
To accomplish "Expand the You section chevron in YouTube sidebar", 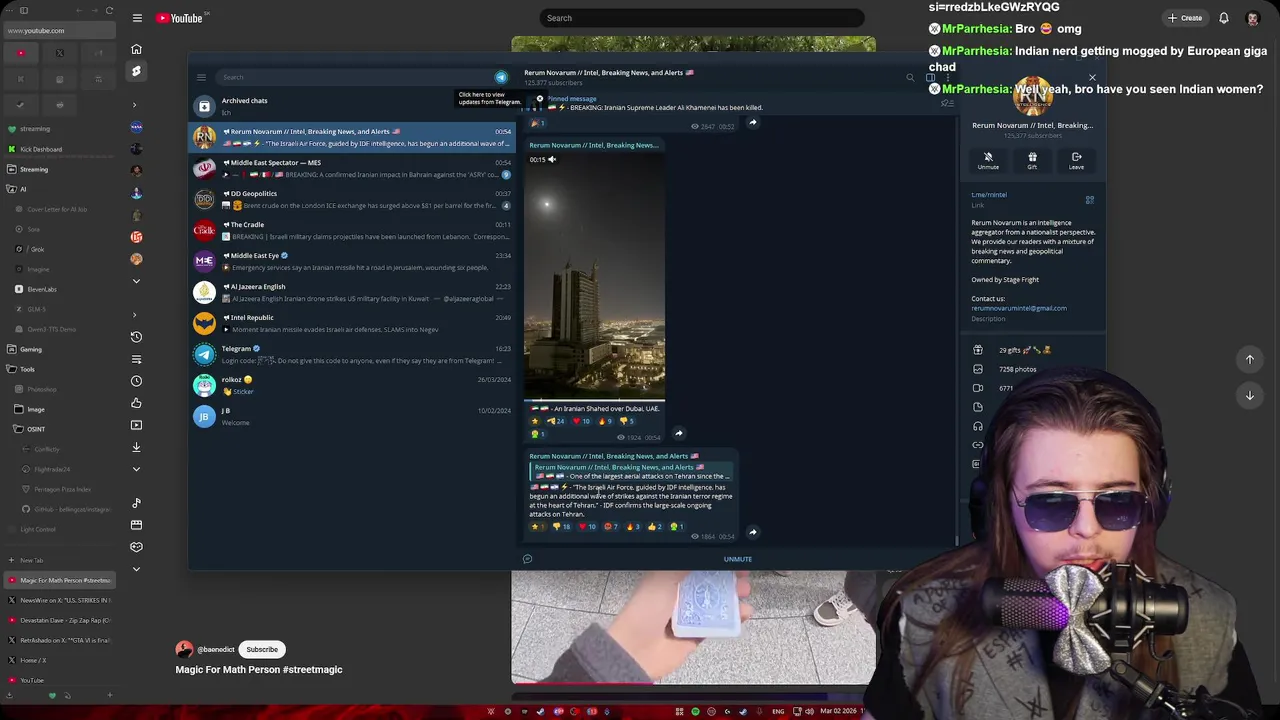I will pyautogui.click(x=135, y=315).
